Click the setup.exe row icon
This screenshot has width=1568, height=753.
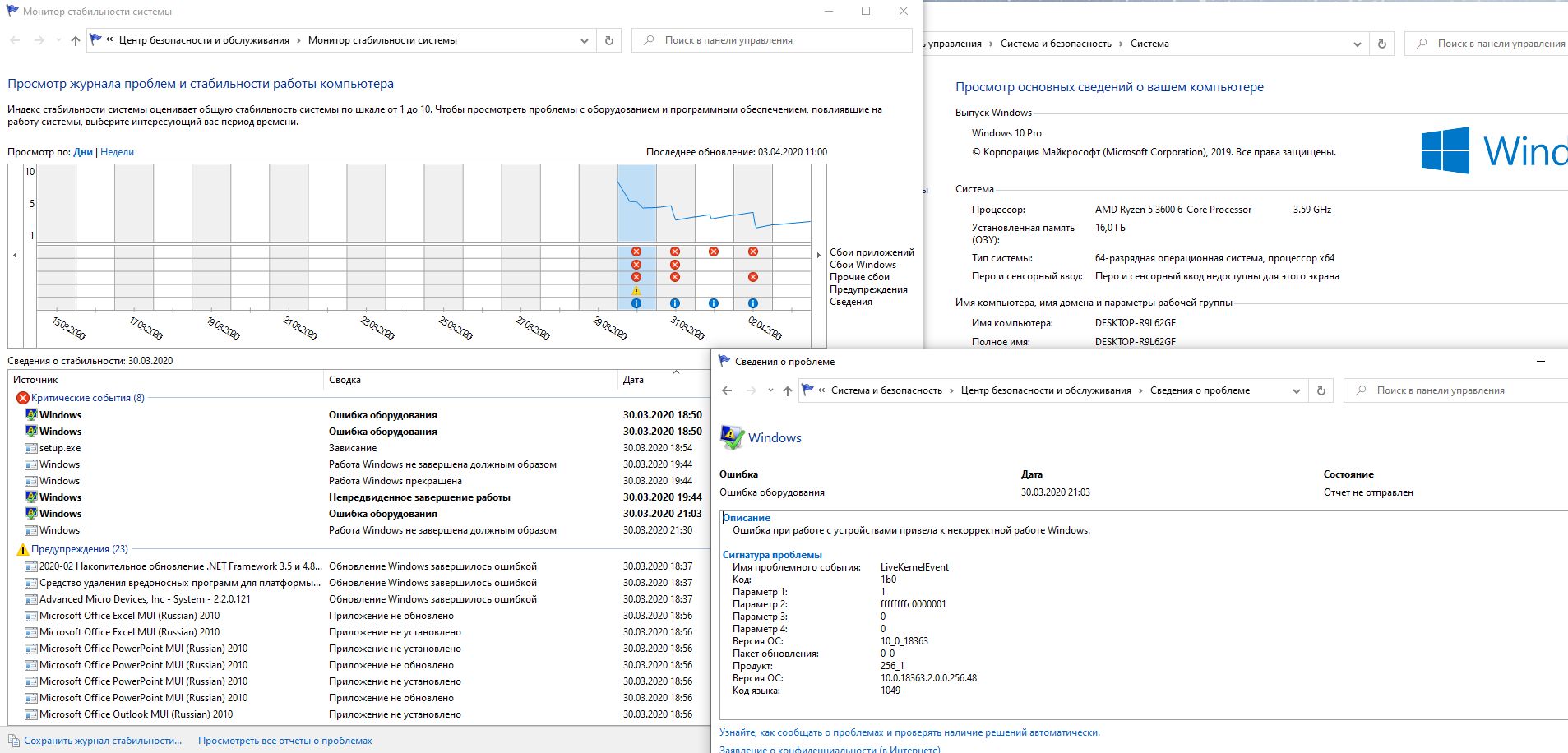click(x=31, y=448)
